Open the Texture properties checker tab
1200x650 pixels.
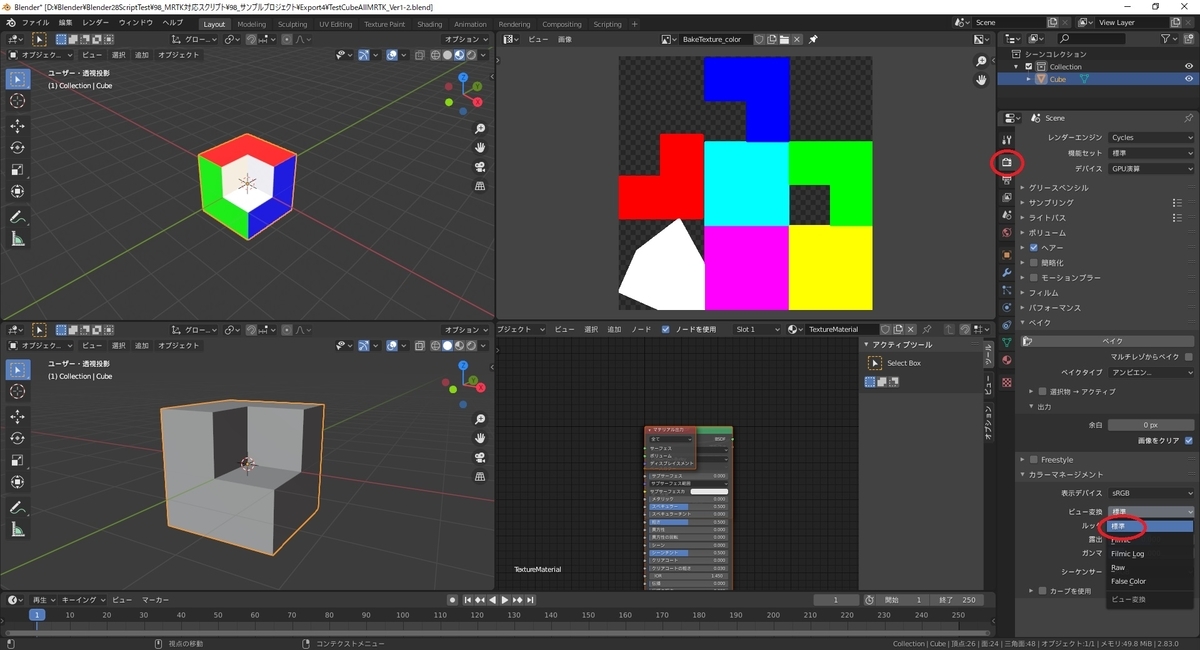[1007, 382]
